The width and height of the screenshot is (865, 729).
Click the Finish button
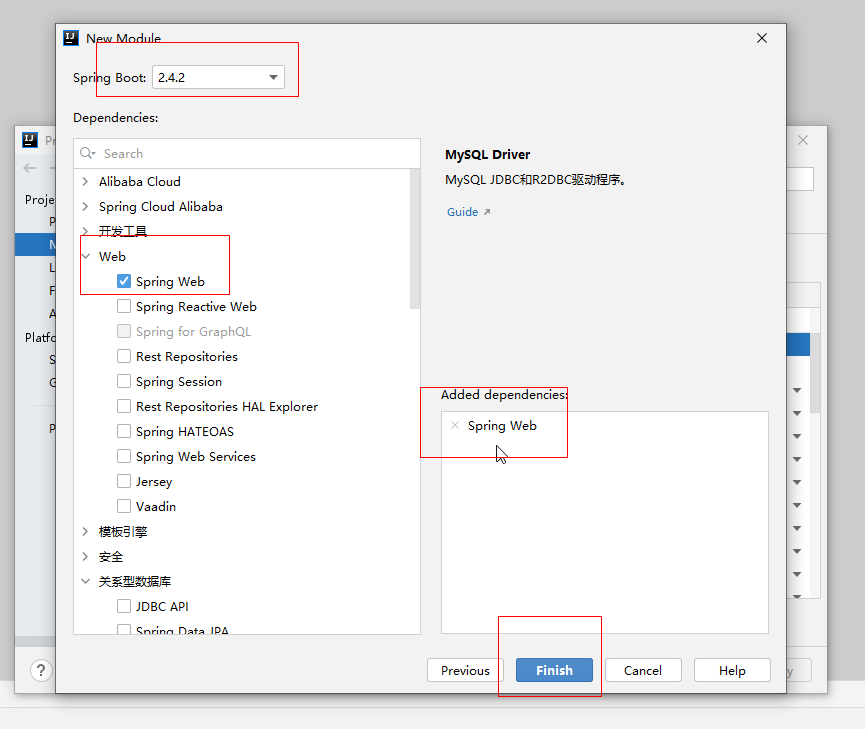[x=554, y=670]
